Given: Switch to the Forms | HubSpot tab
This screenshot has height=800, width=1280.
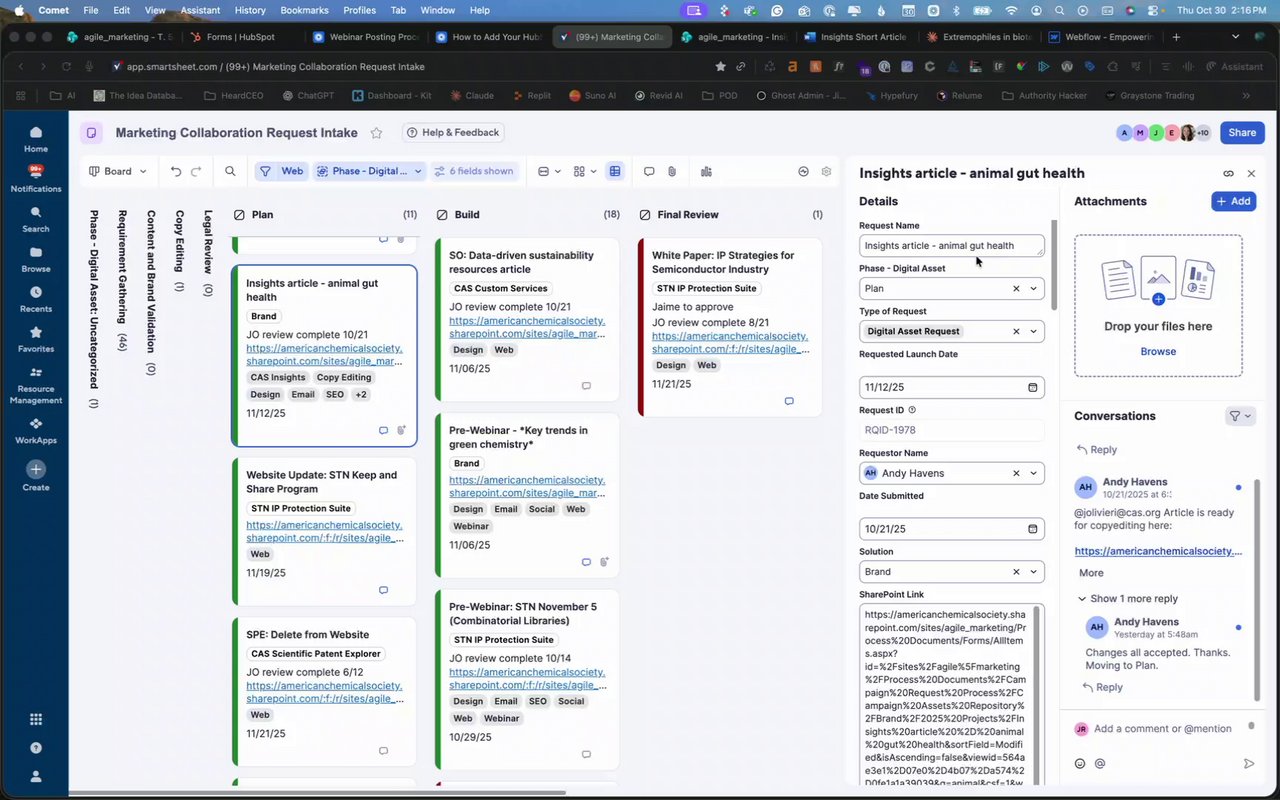Looking at the screenshot, I should pos(240,37).
